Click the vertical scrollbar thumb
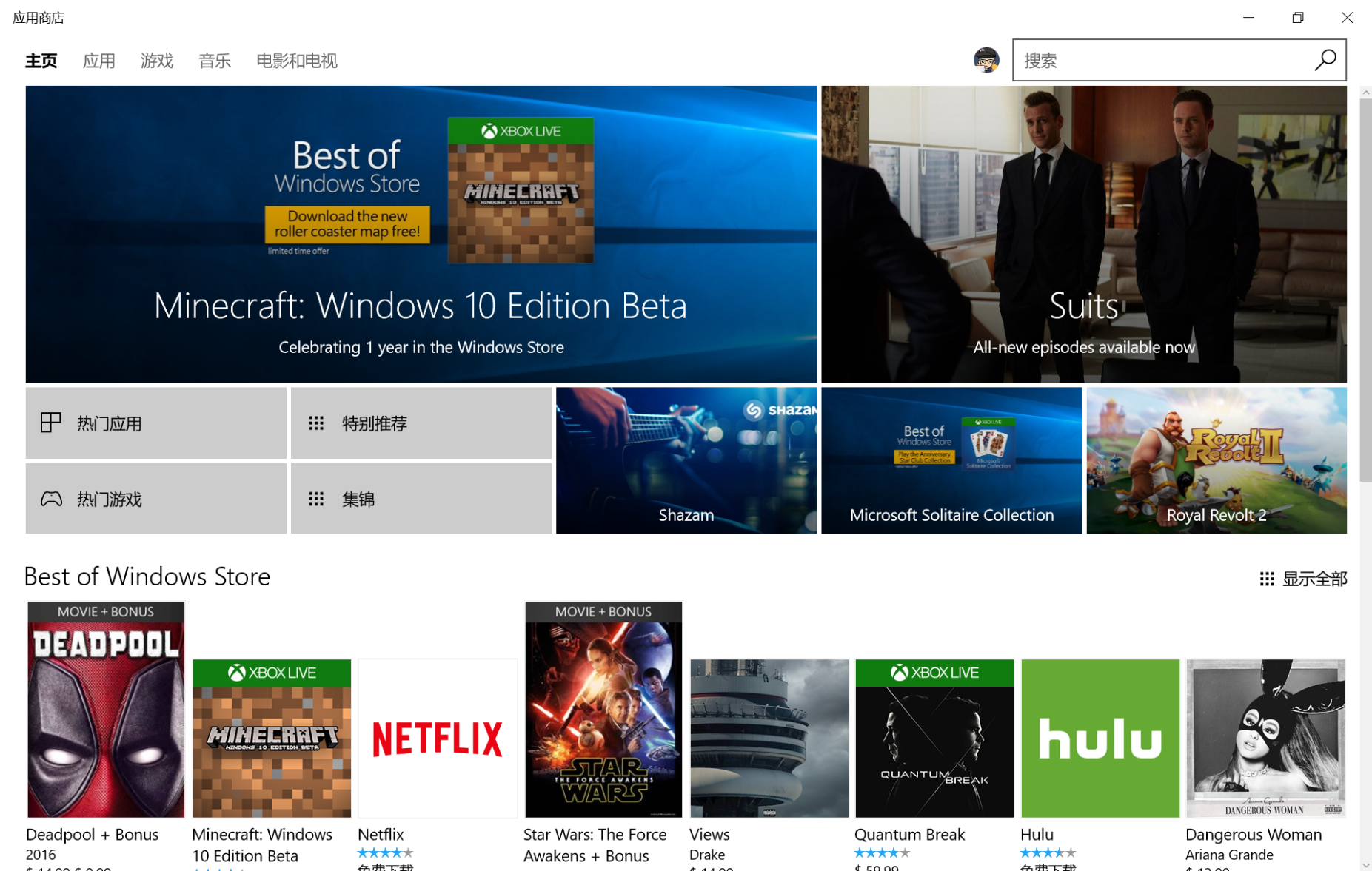Viewport: 1372px width, 871px height. [1365, 290]
